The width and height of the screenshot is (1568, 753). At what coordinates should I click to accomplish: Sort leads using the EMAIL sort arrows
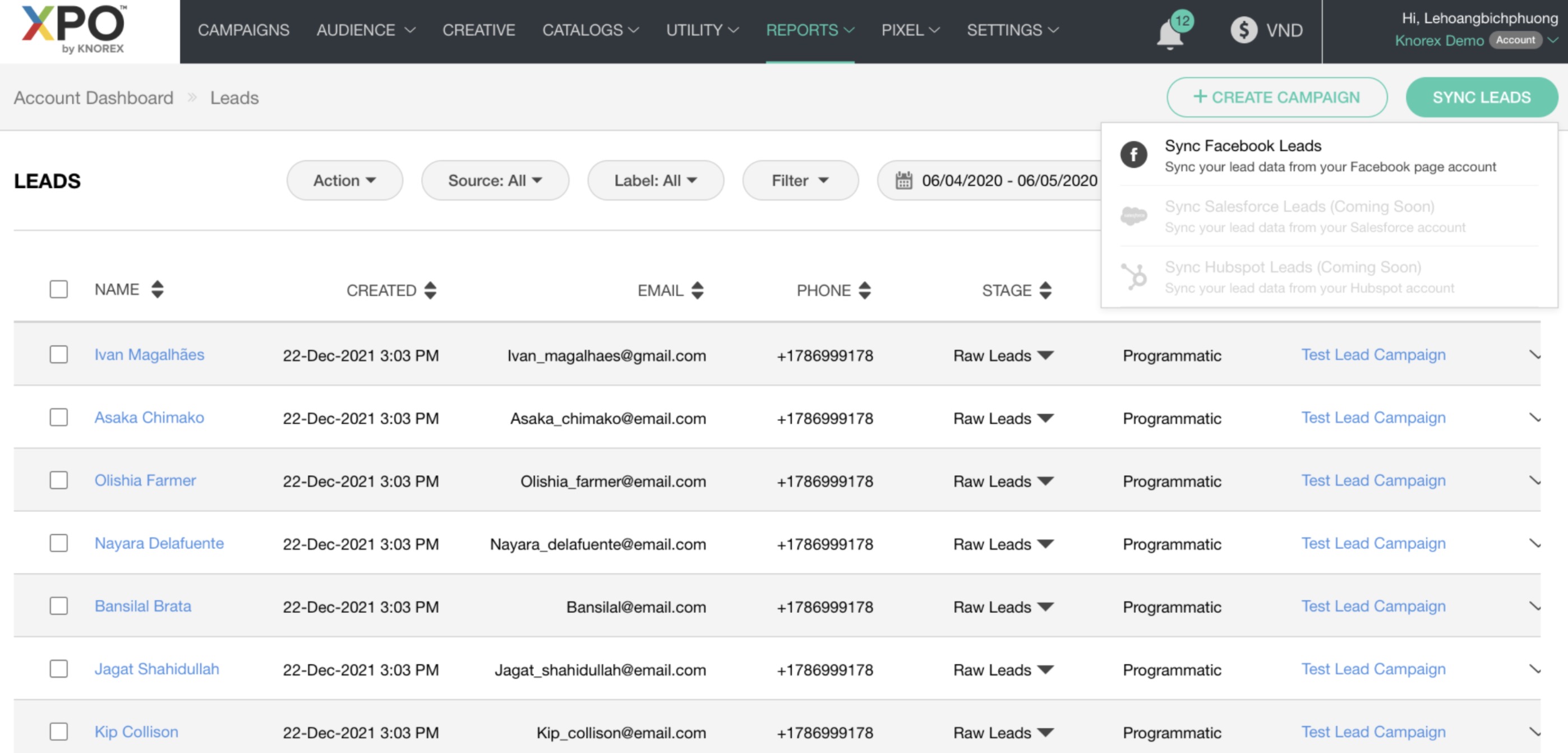pyautogui.click(x=697, y=291)
